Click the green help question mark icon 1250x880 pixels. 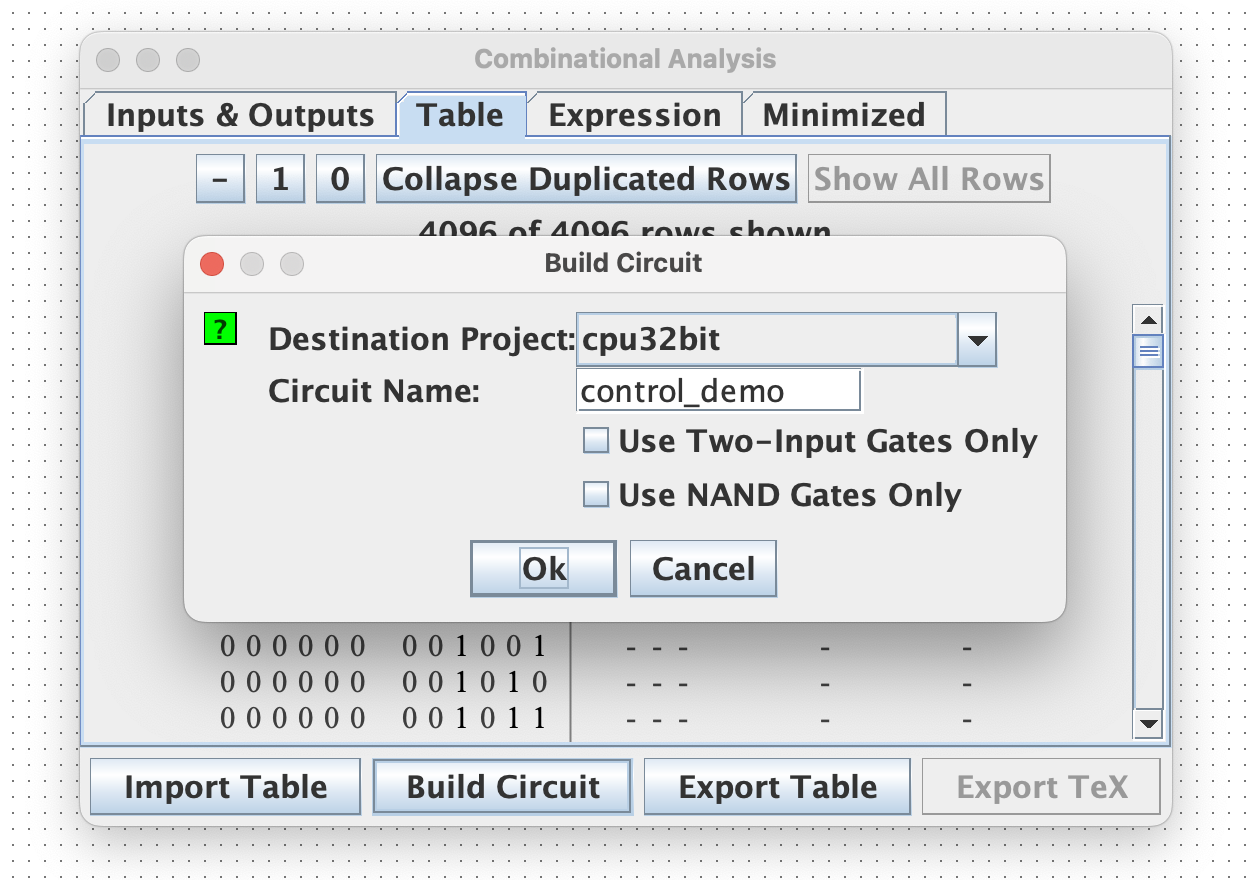[x=220, y=328]
